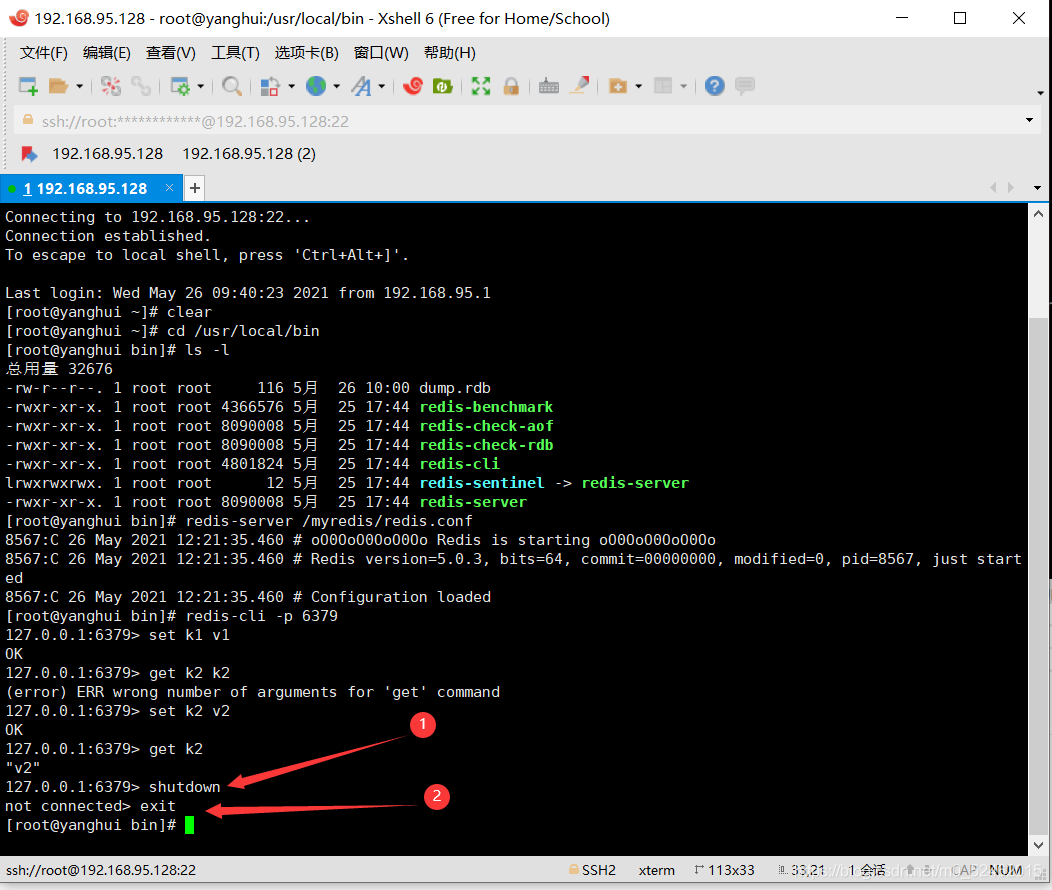Open the 查看(V) menu
This screenshot has width=1052, height=890.
tap(170, 53)
